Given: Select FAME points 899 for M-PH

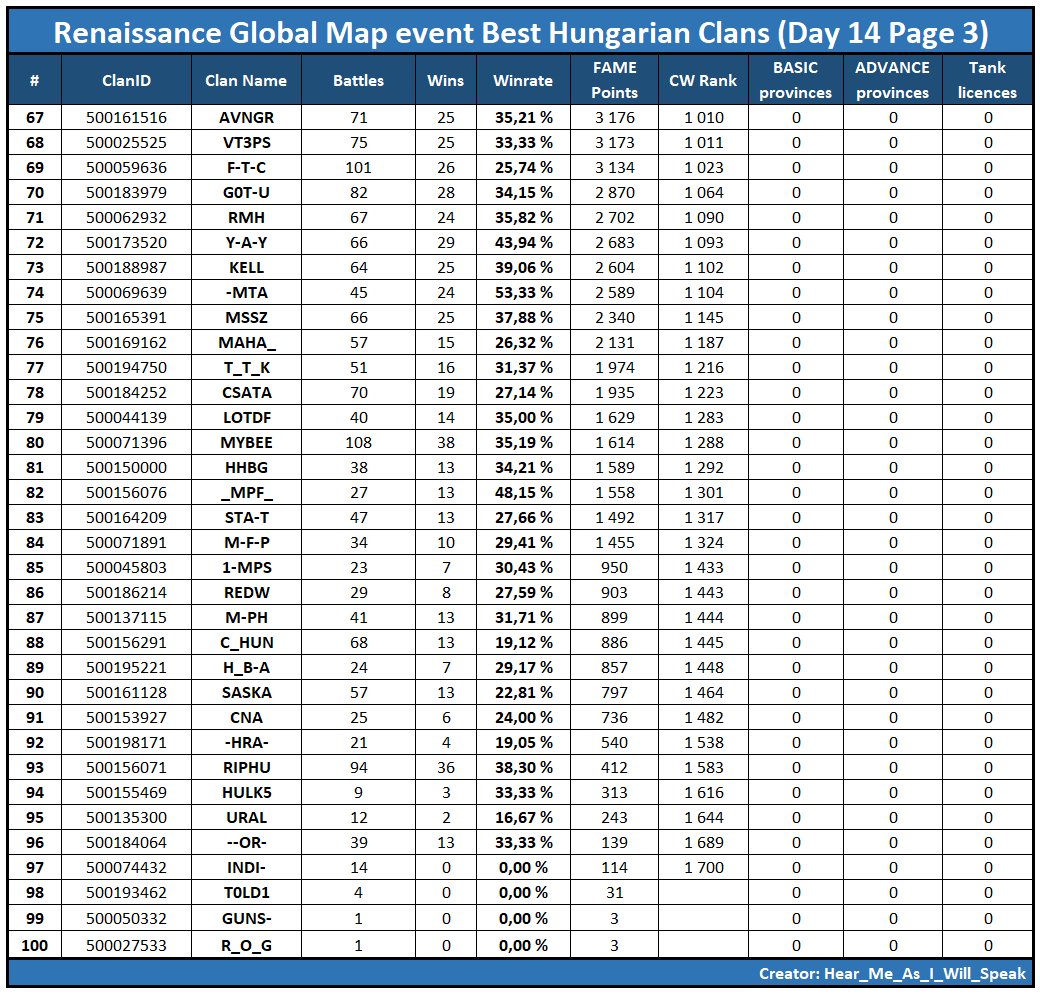Looking at the screenshot, I should pos(614,617).
